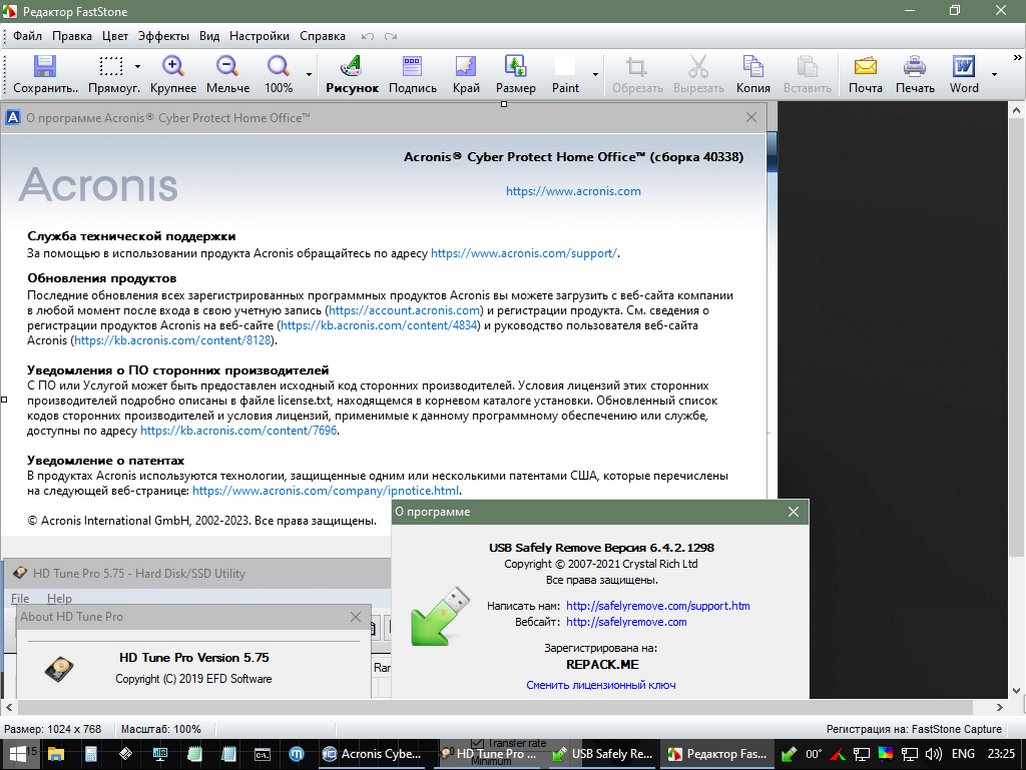Open the Эффекты menu
The width and height of the screenshot is (1026, 770).
(x=164, y=36)
